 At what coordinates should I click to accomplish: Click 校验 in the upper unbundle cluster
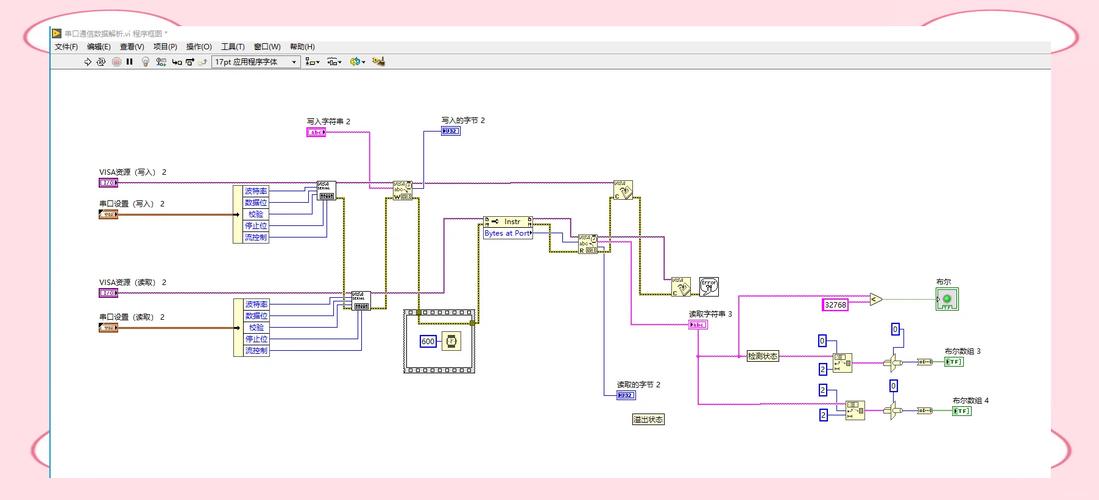(x=256, y=214)
